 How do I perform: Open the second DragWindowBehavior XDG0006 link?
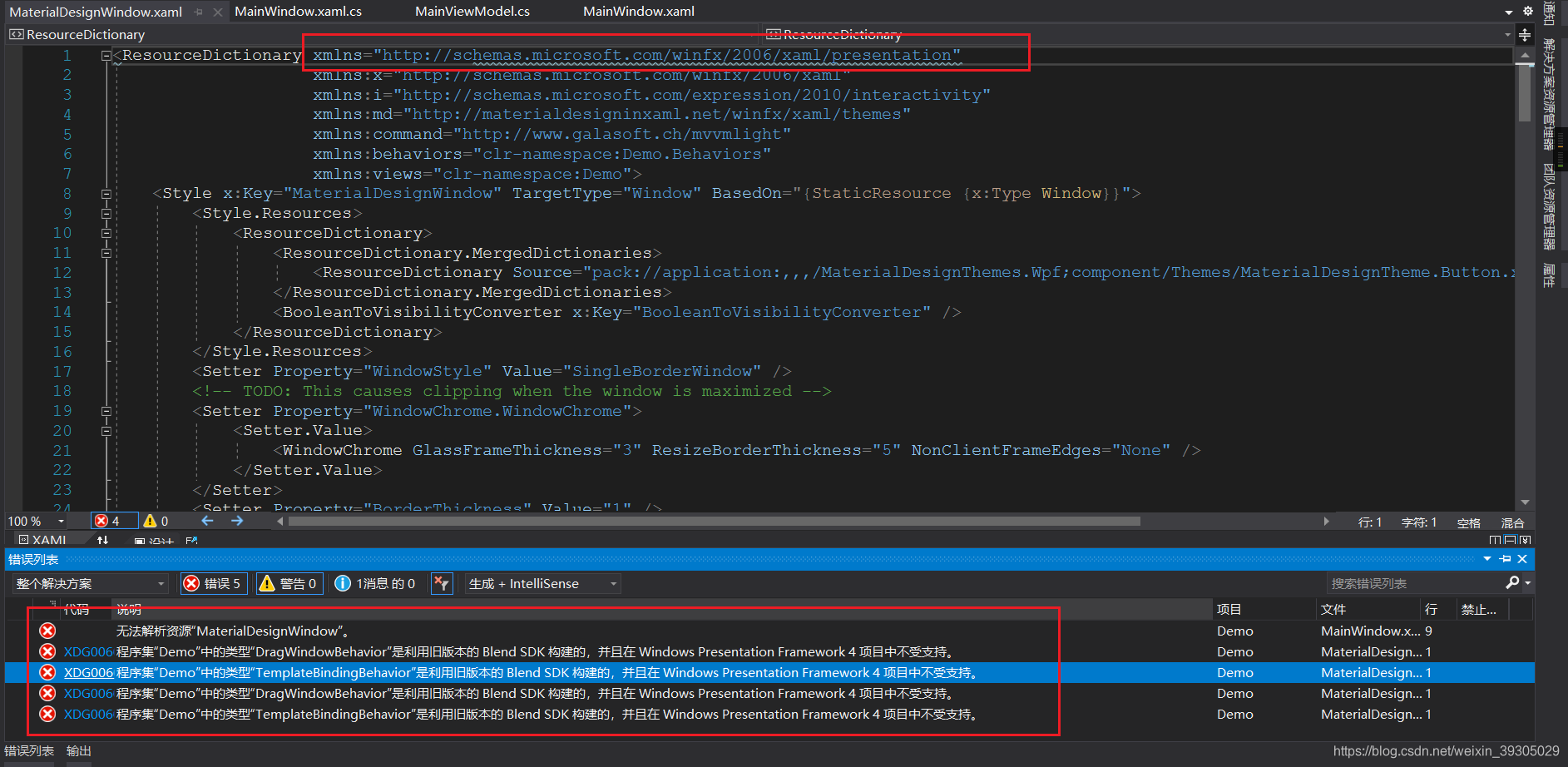(88, 693)
